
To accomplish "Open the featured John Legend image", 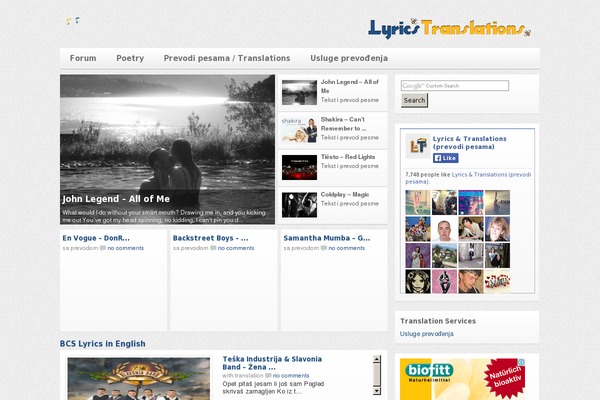I will click(167, 149).
